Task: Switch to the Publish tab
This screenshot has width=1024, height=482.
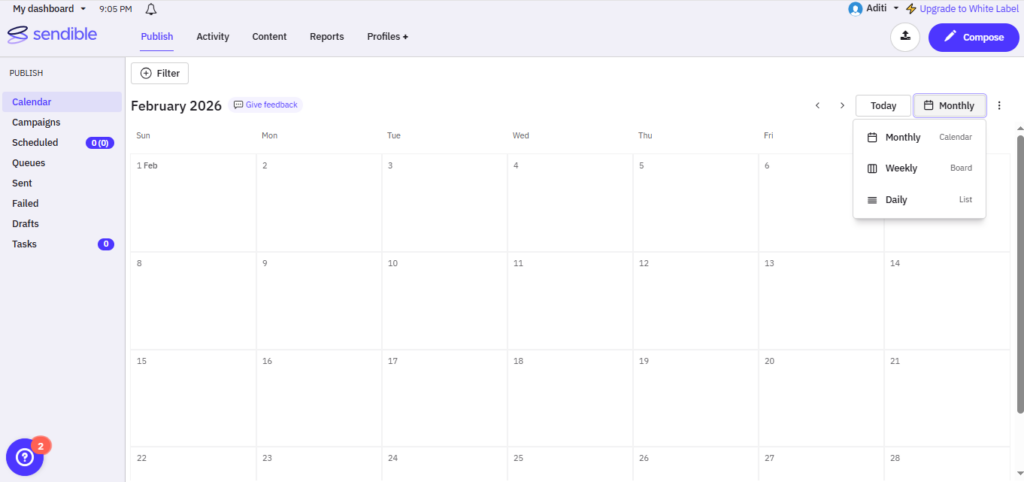Action: [x=157, y=37]
